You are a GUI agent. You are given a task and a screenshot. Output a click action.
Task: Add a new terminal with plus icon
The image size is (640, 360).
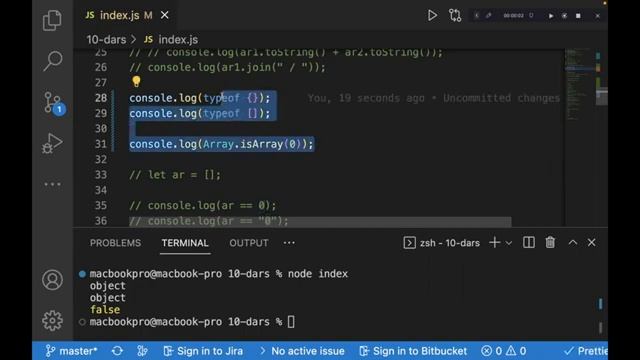[x=494, y=242]
